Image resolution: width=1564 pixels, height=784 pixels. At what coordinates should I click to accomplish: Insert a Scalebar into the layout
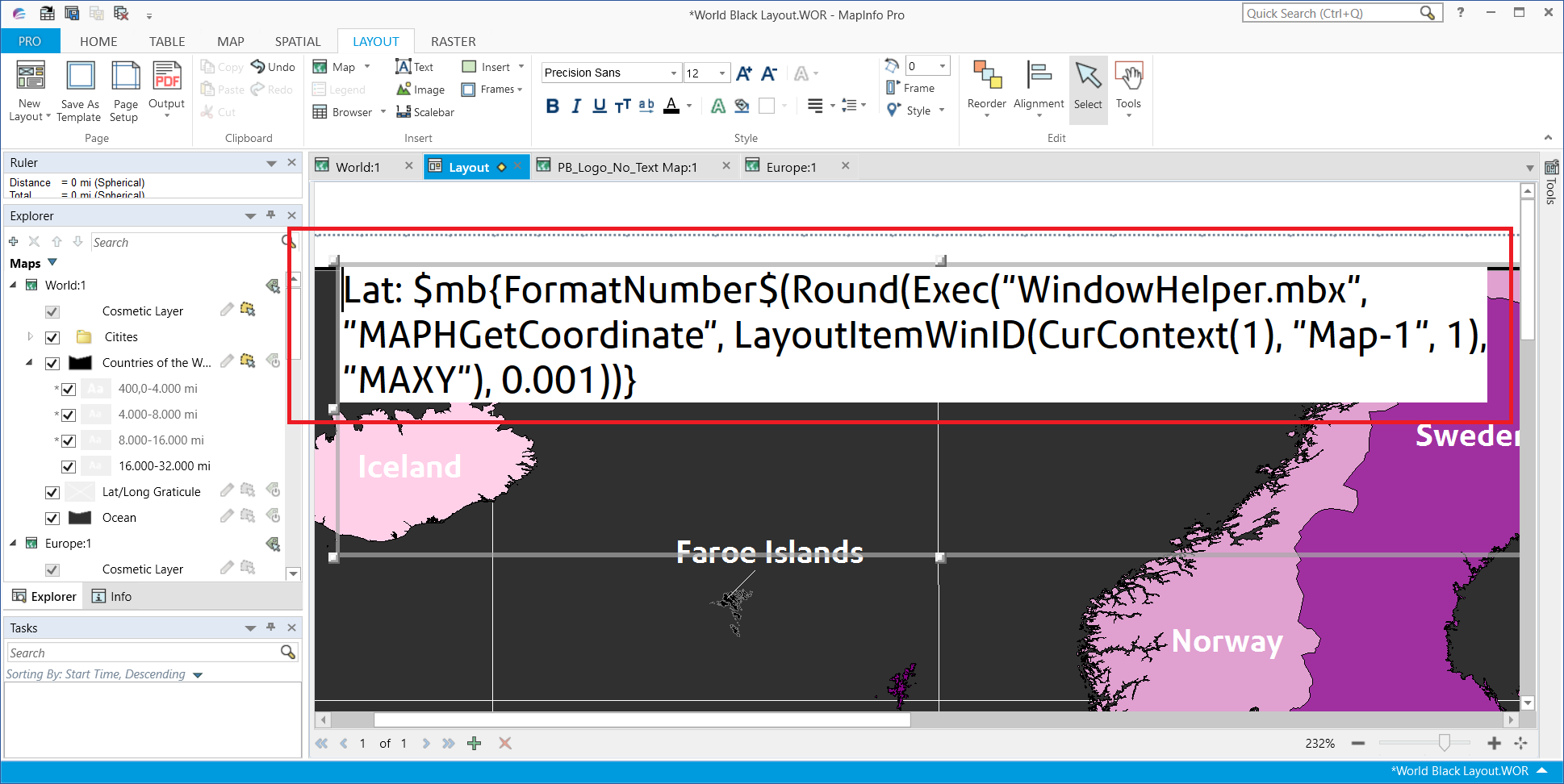coord(425,112)
